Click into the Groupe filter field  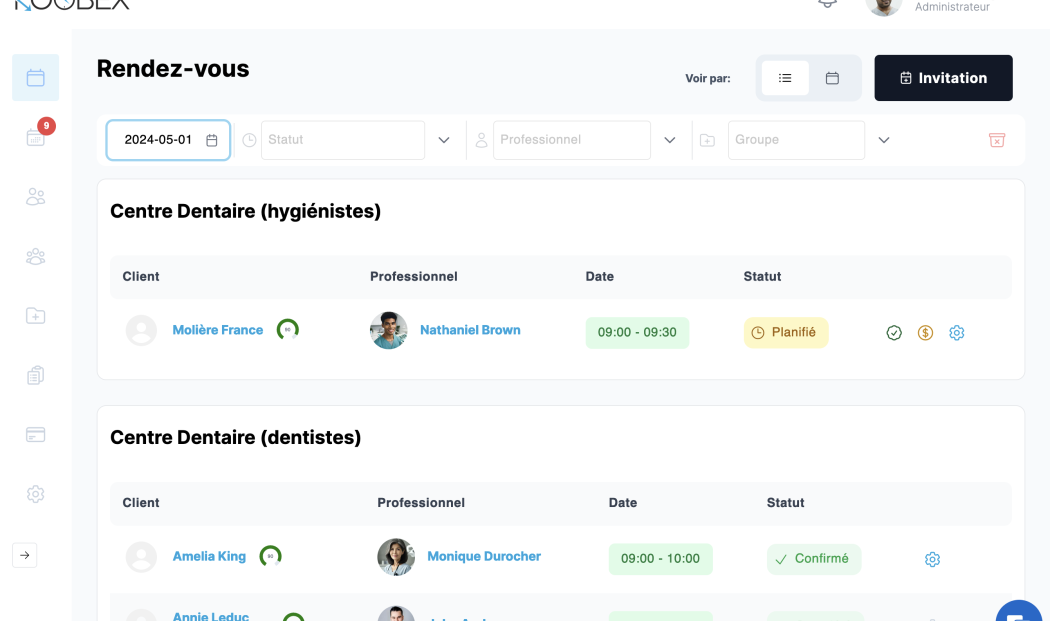[796, 140]
